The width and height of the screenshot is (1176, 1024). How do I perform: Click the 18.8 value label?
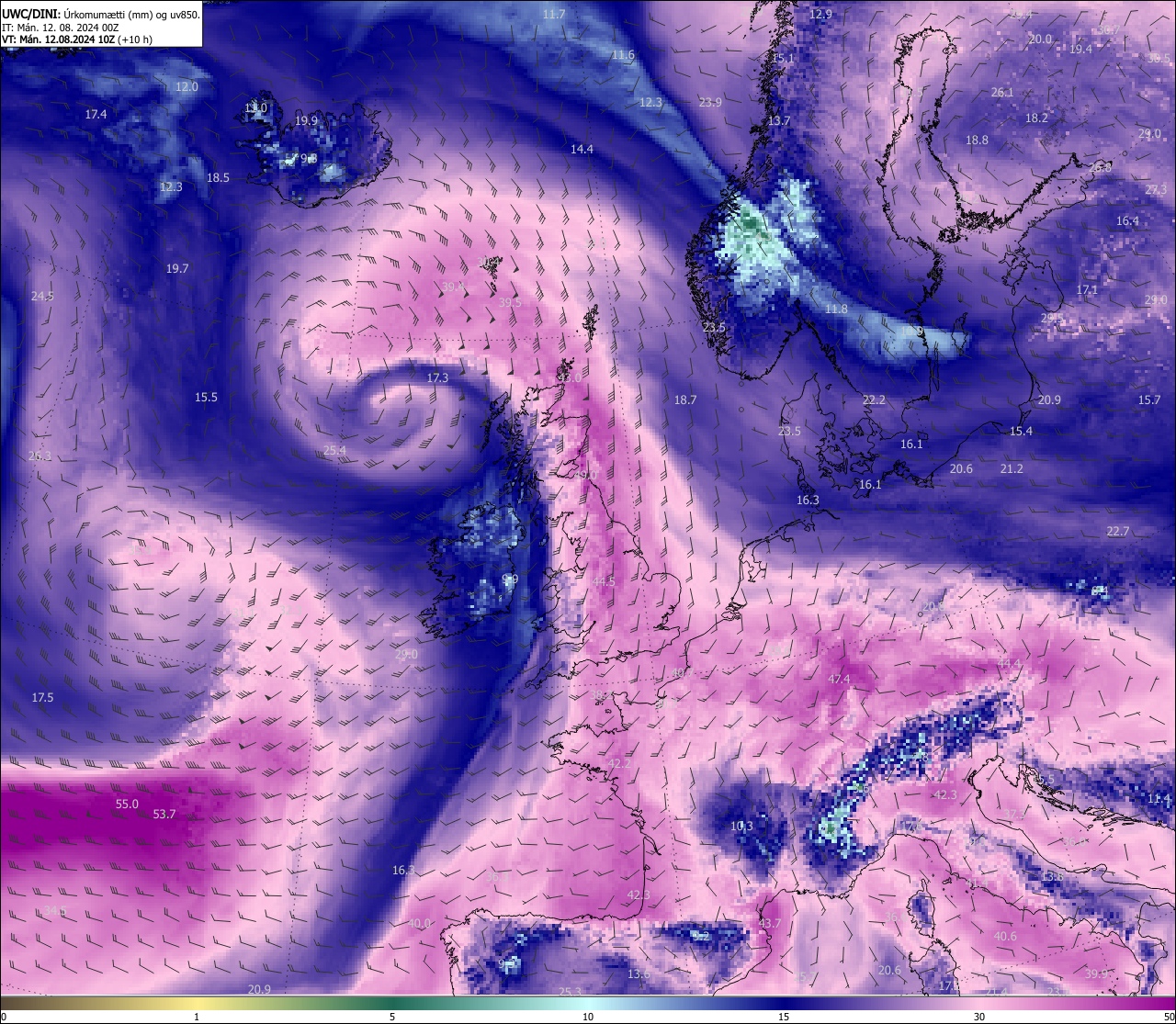[x=977, y=140]
